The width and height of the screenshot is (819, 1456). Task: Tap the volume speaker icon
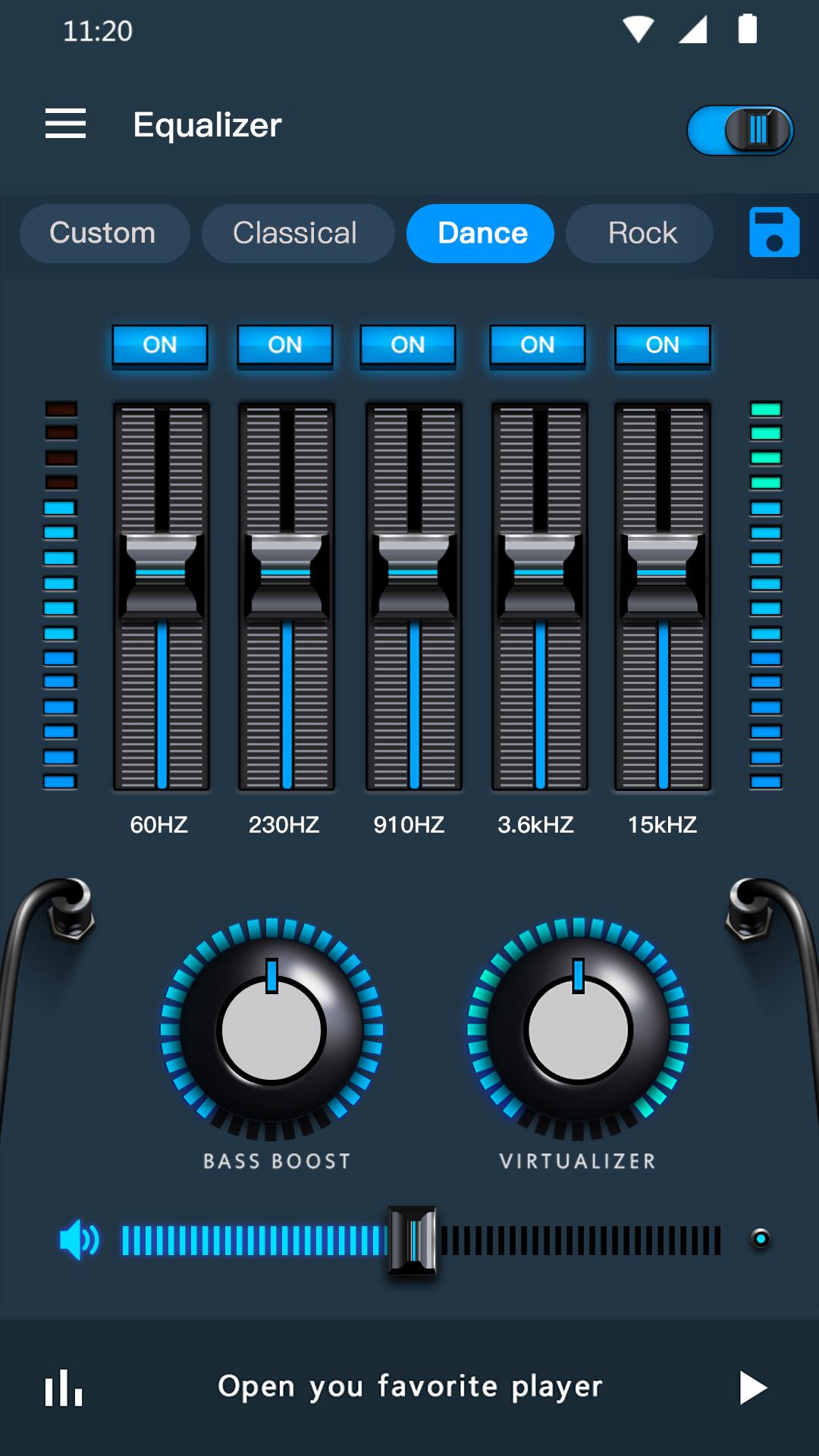click(79, 1241)
